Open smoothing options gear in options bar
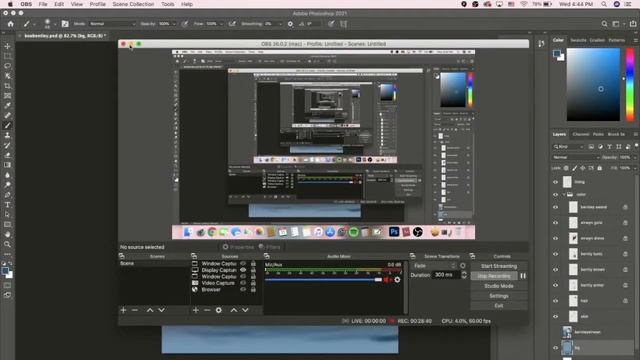Image resolution: width=640 pixels, height=360 pixels. pyautogui.click(x=290, y=24)
